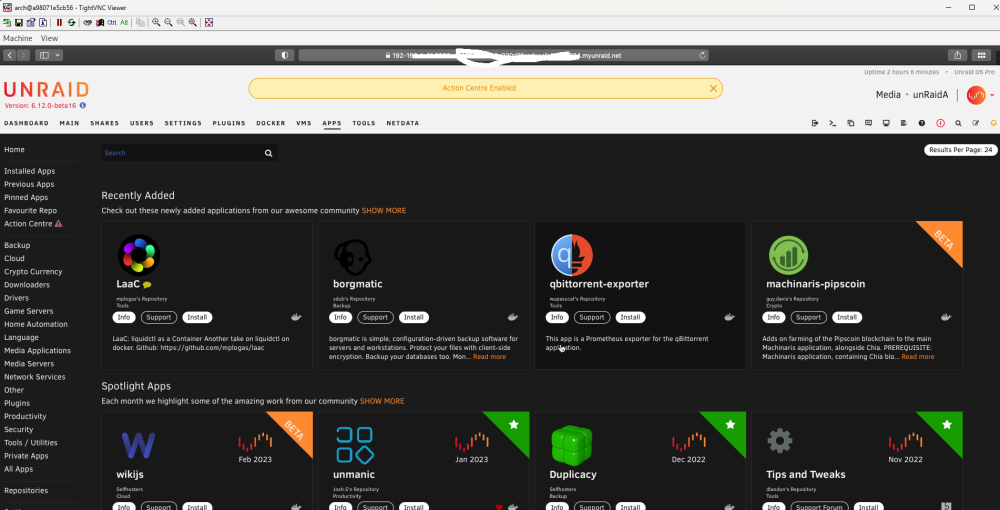The height and width of the screenshot is (510, 1000).
Task: Click the browser share icon
Action: (x=958, y=55)
